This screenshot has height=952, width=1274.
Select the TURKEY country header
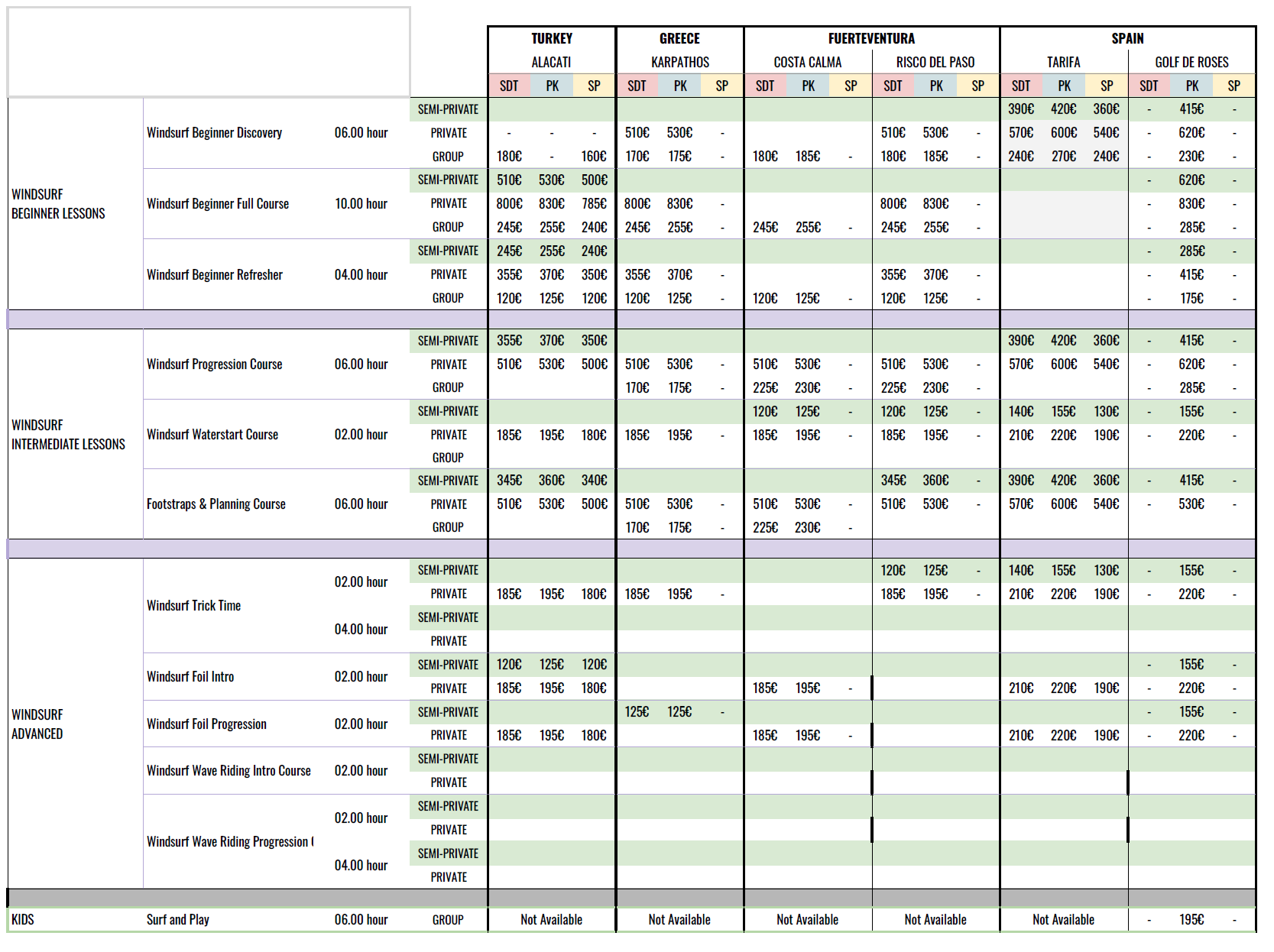pyautogui.click(x=552, y=38)
